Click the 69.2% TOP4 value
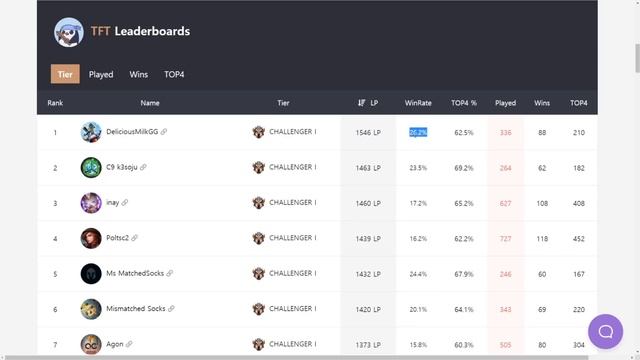This screenshot has height=360, width=640. pos(464,168)
